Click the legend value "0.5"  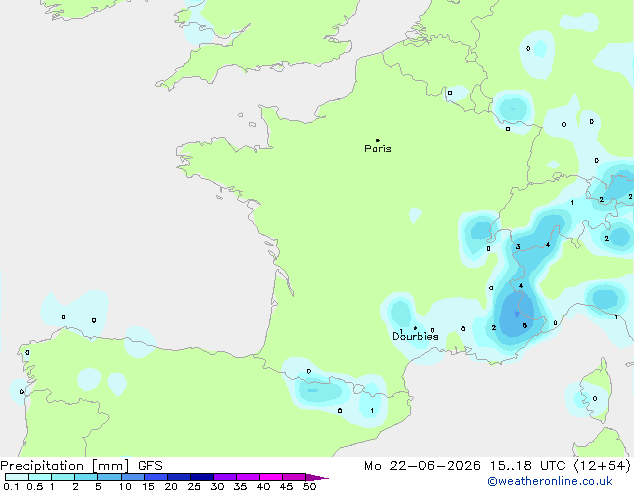35,486
